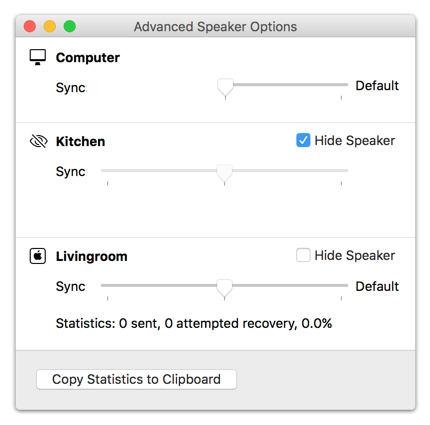
Task: Click the left end of Livingroom sync track
Action: pos(104,285)
